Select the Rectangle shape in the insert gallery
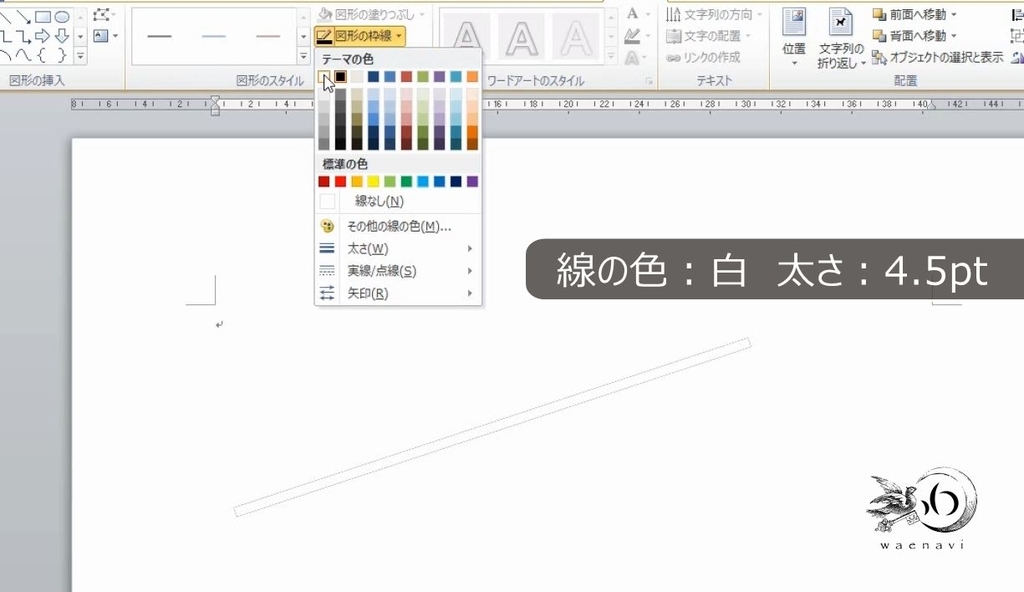This screenshot has width=1024, height=592. tap(42, 17)
